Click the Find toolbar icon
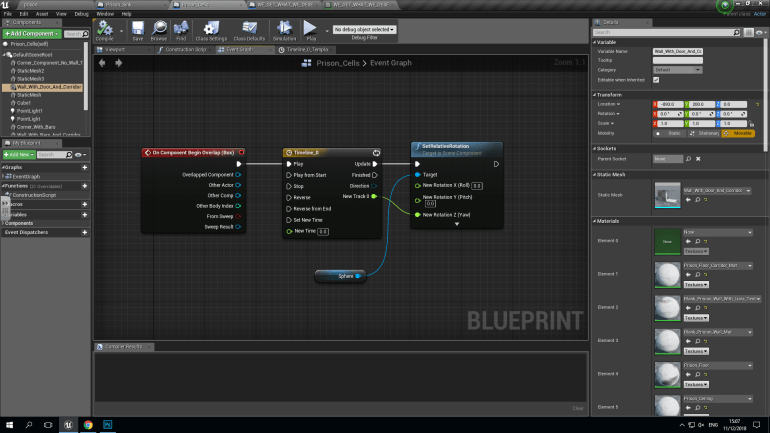770x433 pixels. (181, 30)
